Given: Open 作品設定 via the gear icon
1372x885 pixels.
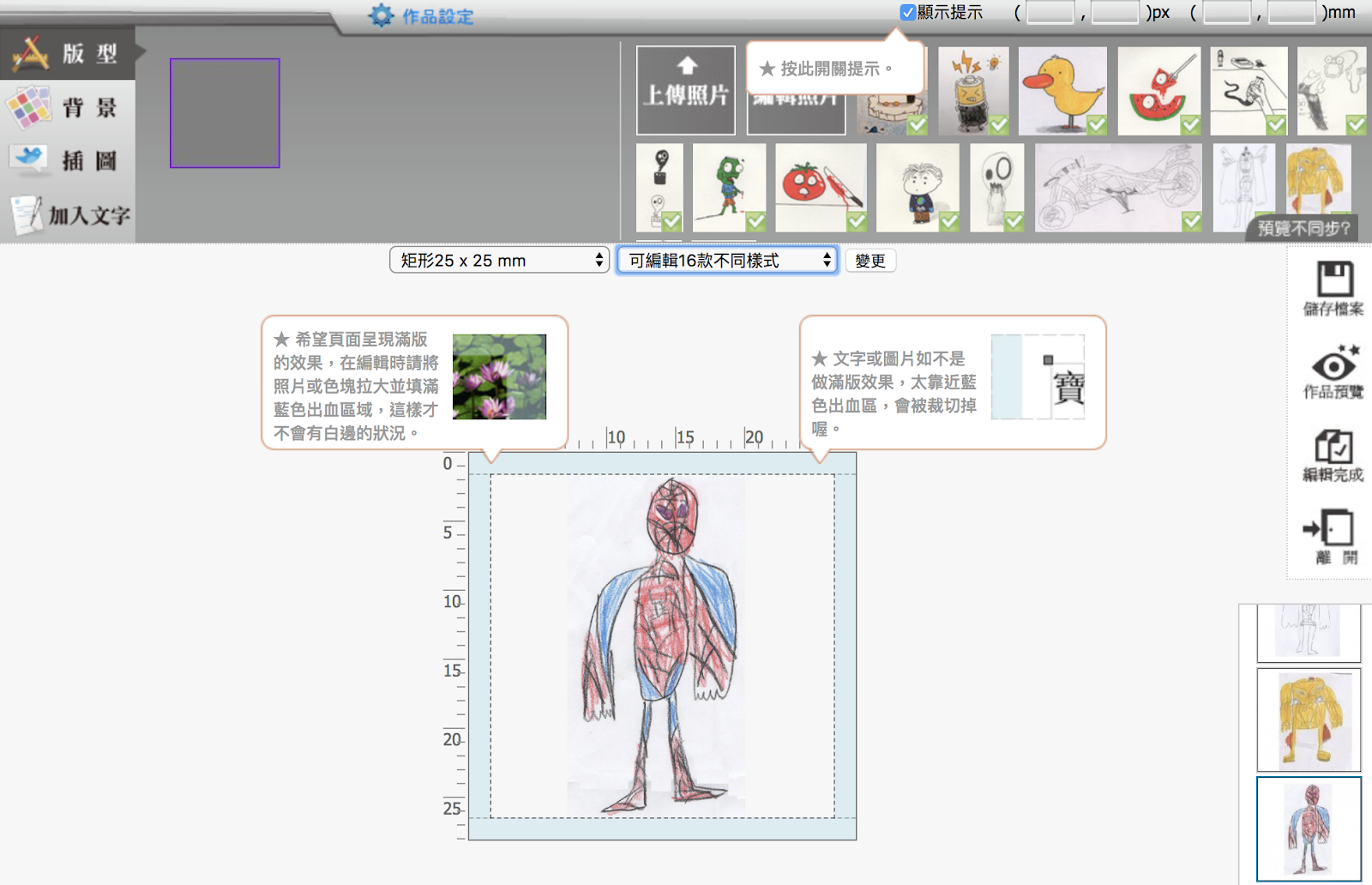Looking at the screenshot, I should pyautogui.click(x=381, y=15).
